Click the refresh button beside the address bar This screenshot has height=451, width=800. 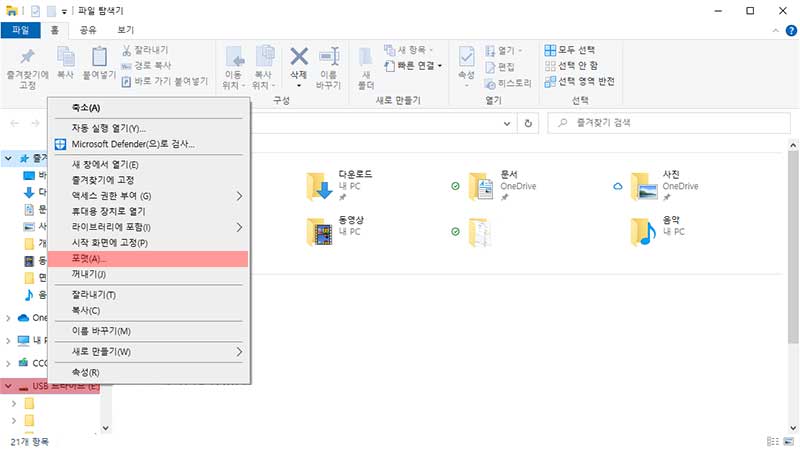tap(528, 123)
